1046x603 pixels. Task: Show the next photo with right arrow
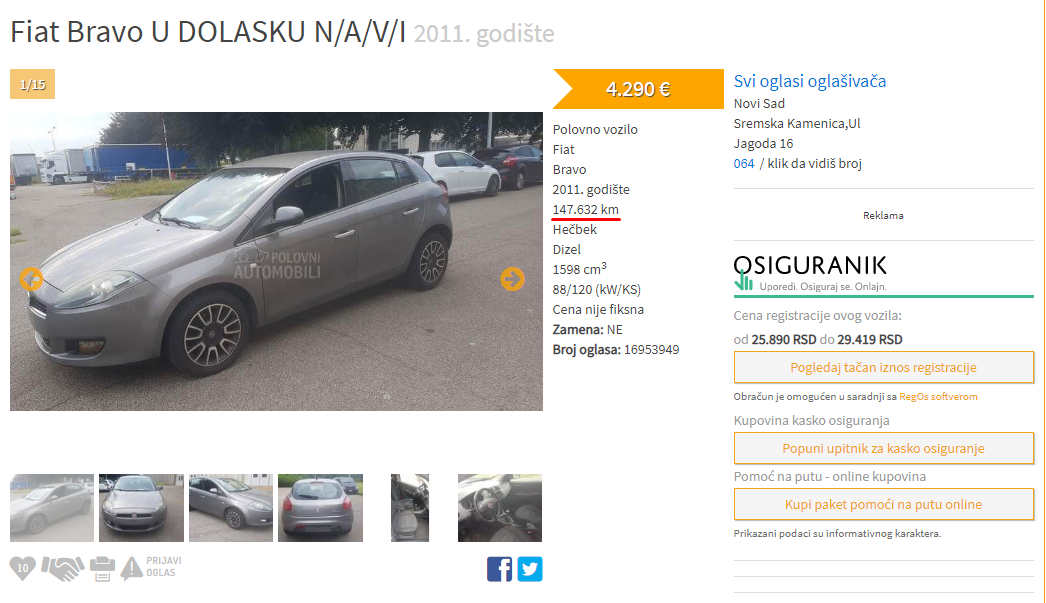click(512, 279)
